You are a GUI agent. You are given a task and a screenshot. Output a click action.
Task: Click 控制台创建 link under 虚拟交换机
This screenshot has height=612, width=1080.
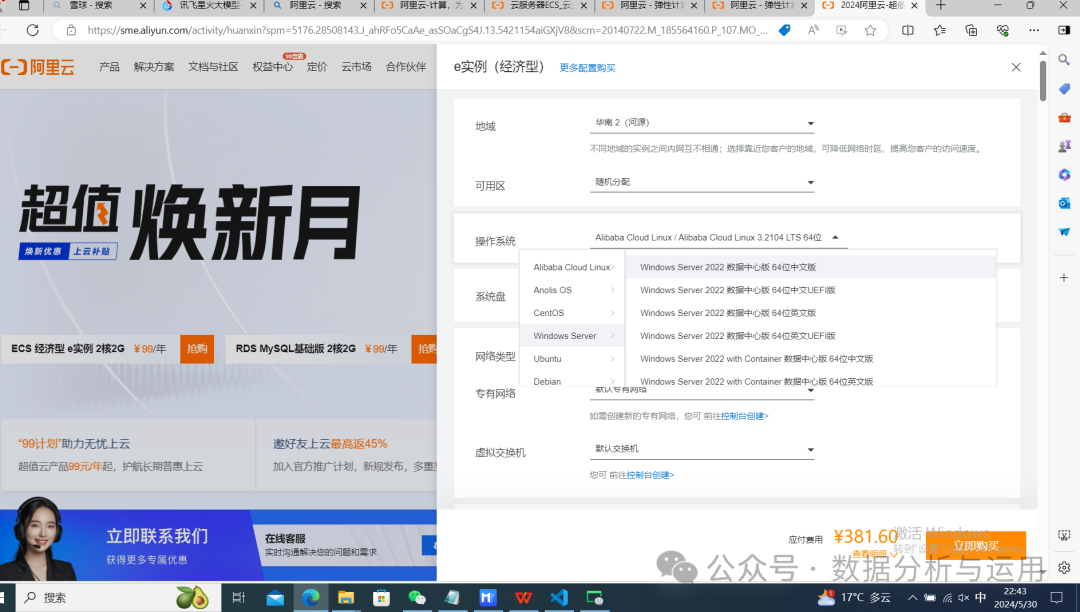pyautogui.click(x=650, y=475)
